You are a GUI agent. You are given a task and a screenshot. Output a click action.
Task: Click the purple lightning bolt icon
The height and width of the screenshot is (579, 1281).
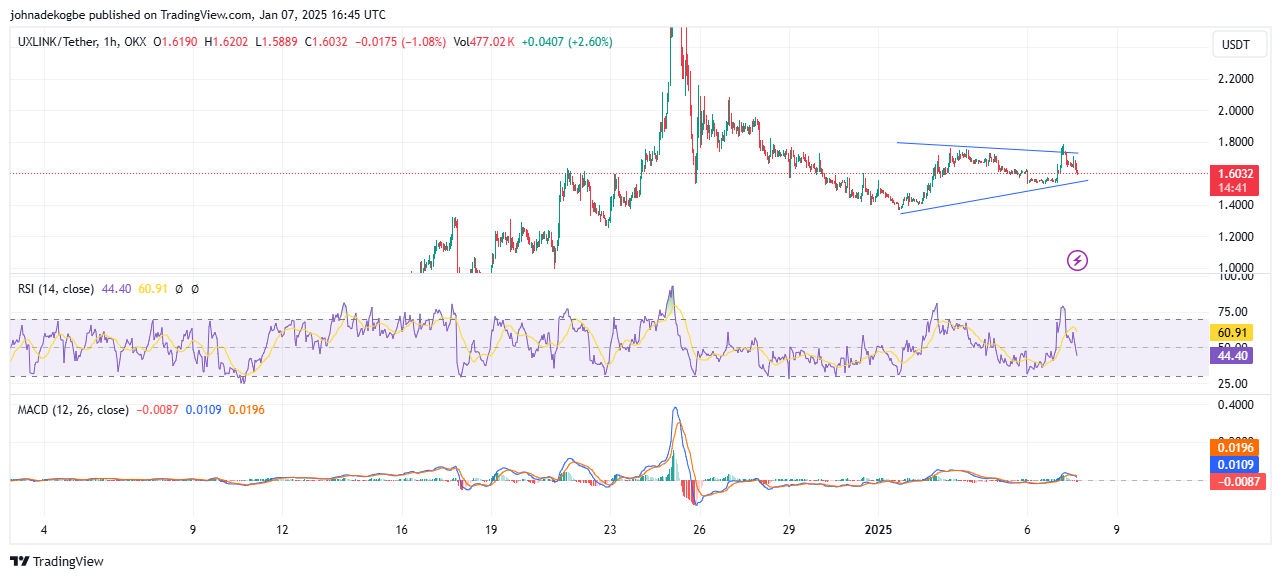coord(1078,261)
